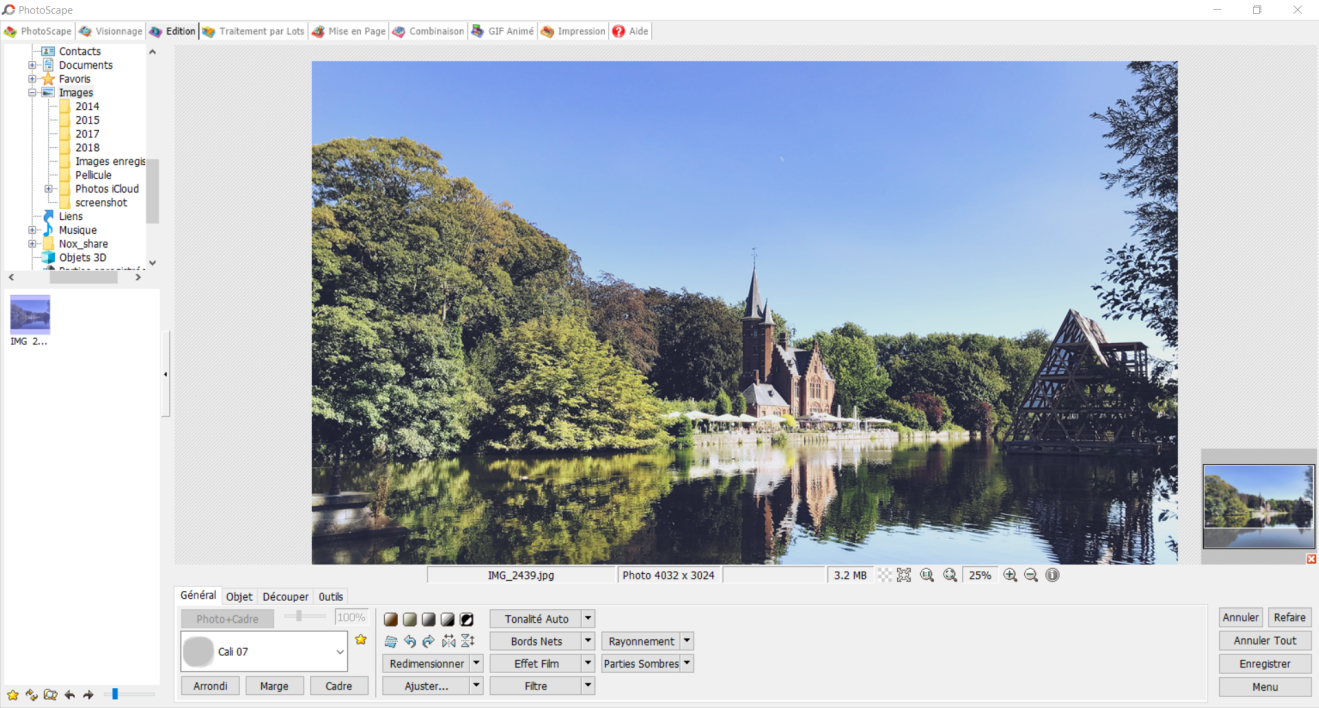This screenshot has height=708, width=1319.
Task: Click the yellow star beside the frame selector
Action: 361,640
